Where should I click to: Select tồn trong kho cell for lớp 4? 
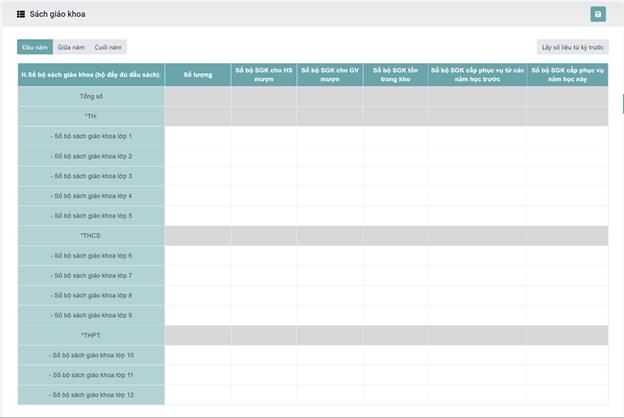click(395, 196)
